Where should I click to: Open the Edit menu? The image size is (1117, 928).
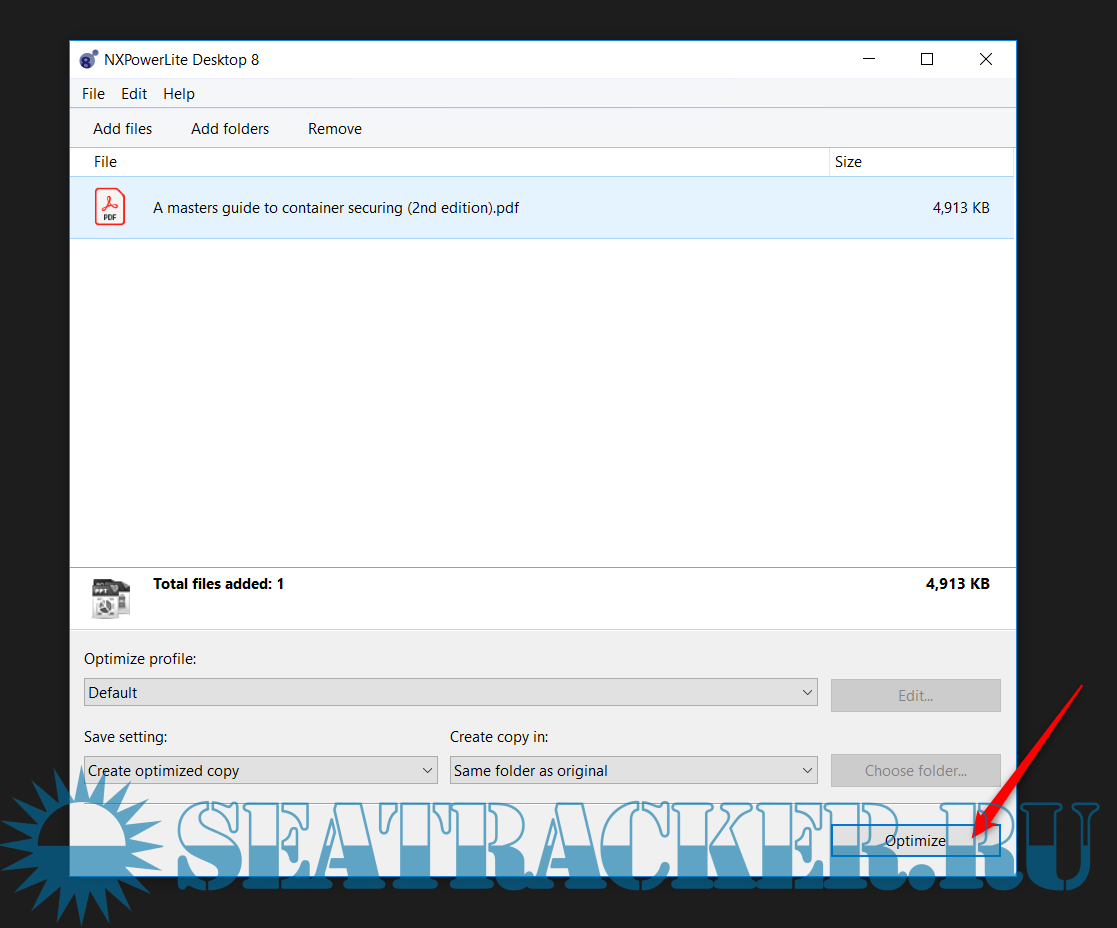coord(134,94)
